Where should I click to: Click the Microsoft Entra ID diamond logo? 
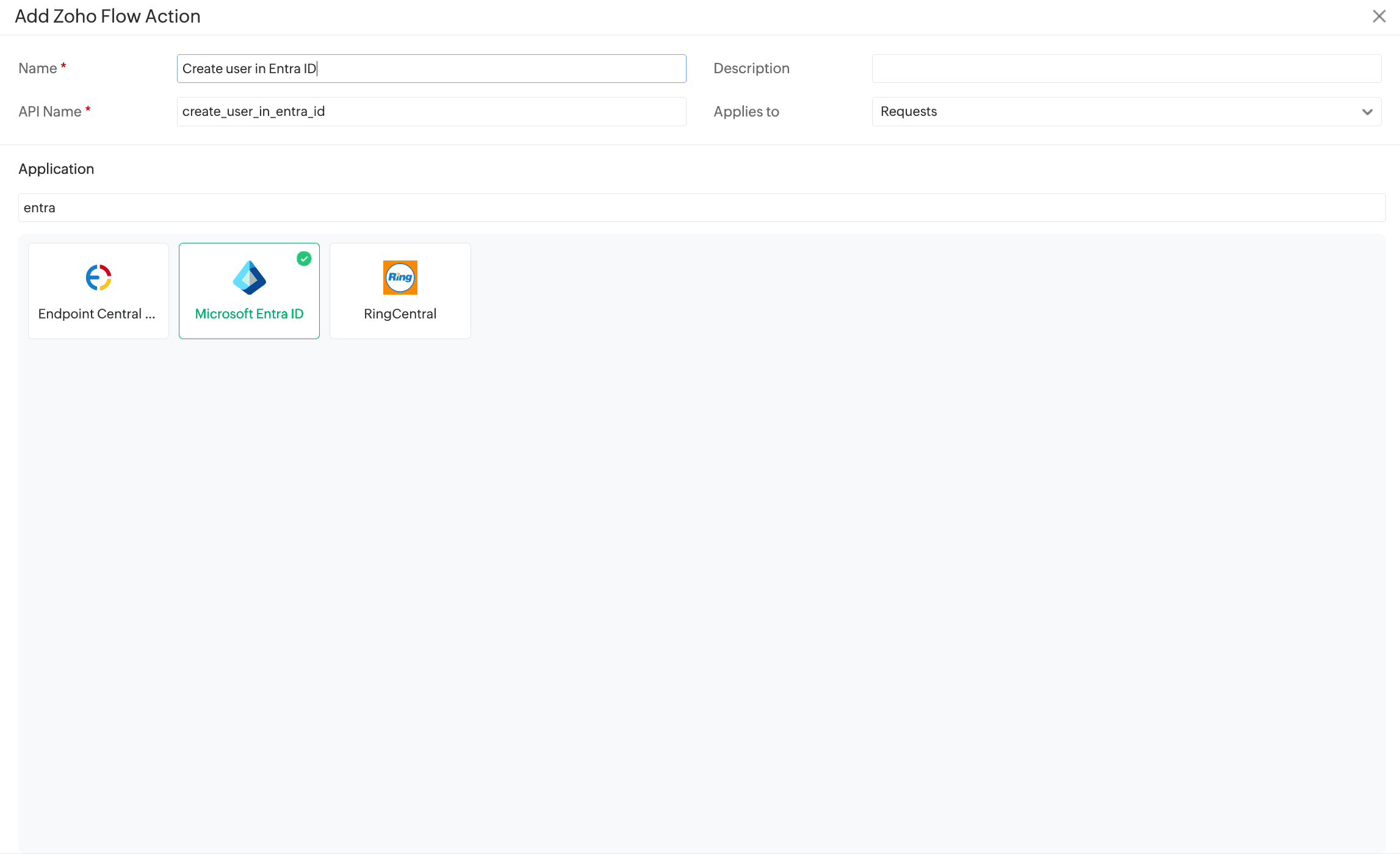coord(249,278)
